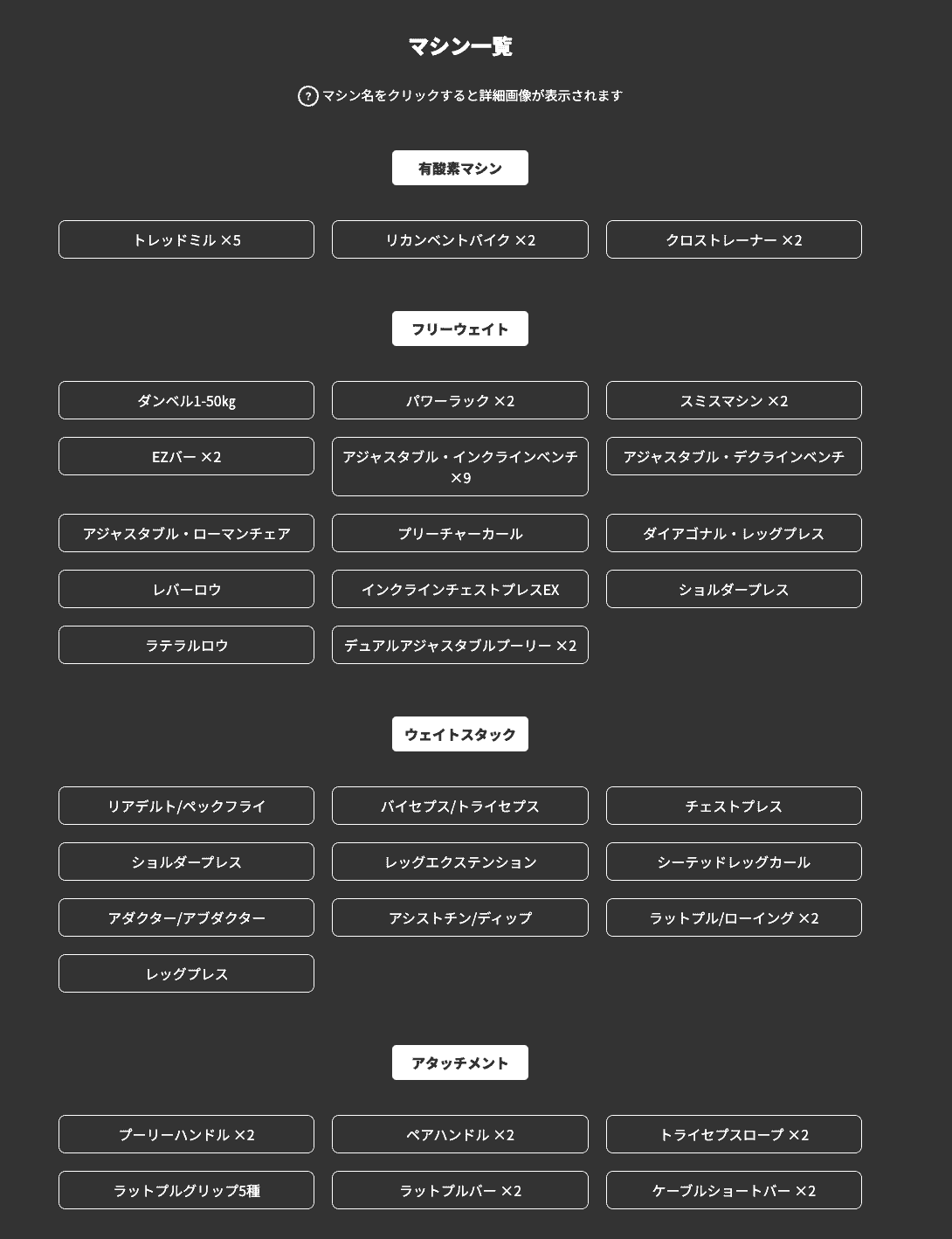
Task: Click the クロストレーナー ×2 button
Action: click(x=734, y=239)
